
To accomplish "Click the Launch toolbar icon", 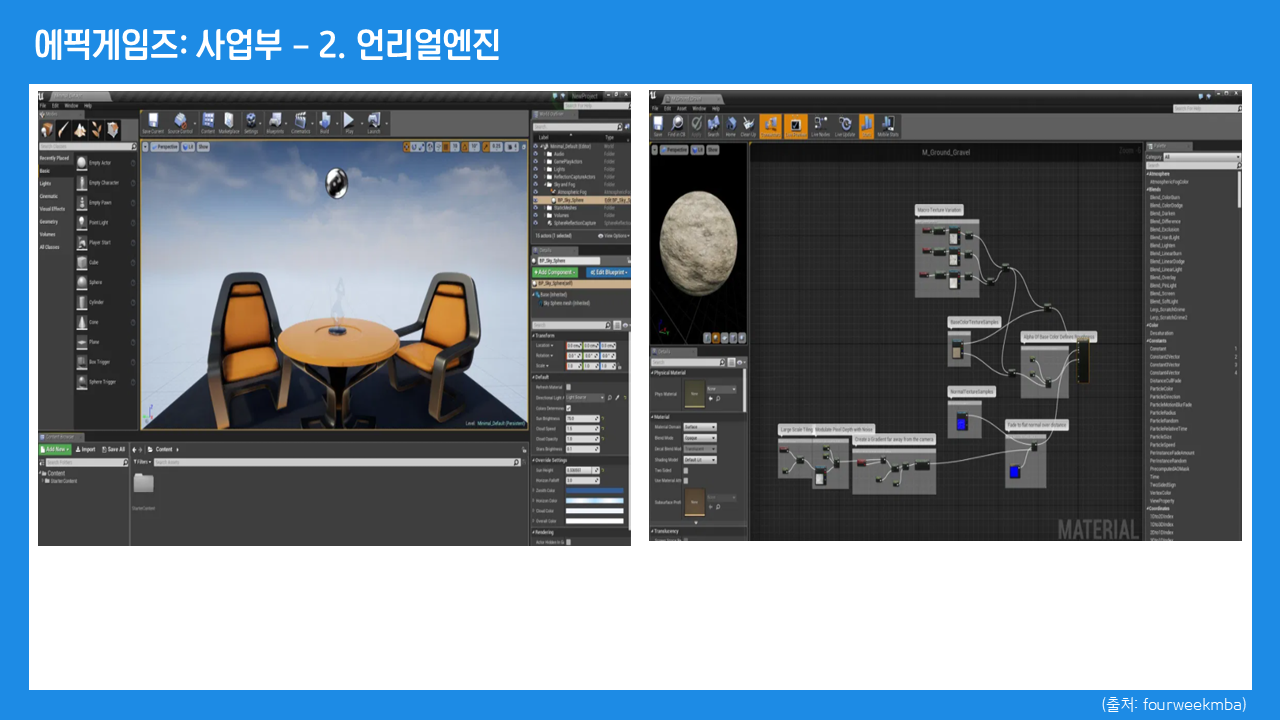I will [x=373, y=122].
